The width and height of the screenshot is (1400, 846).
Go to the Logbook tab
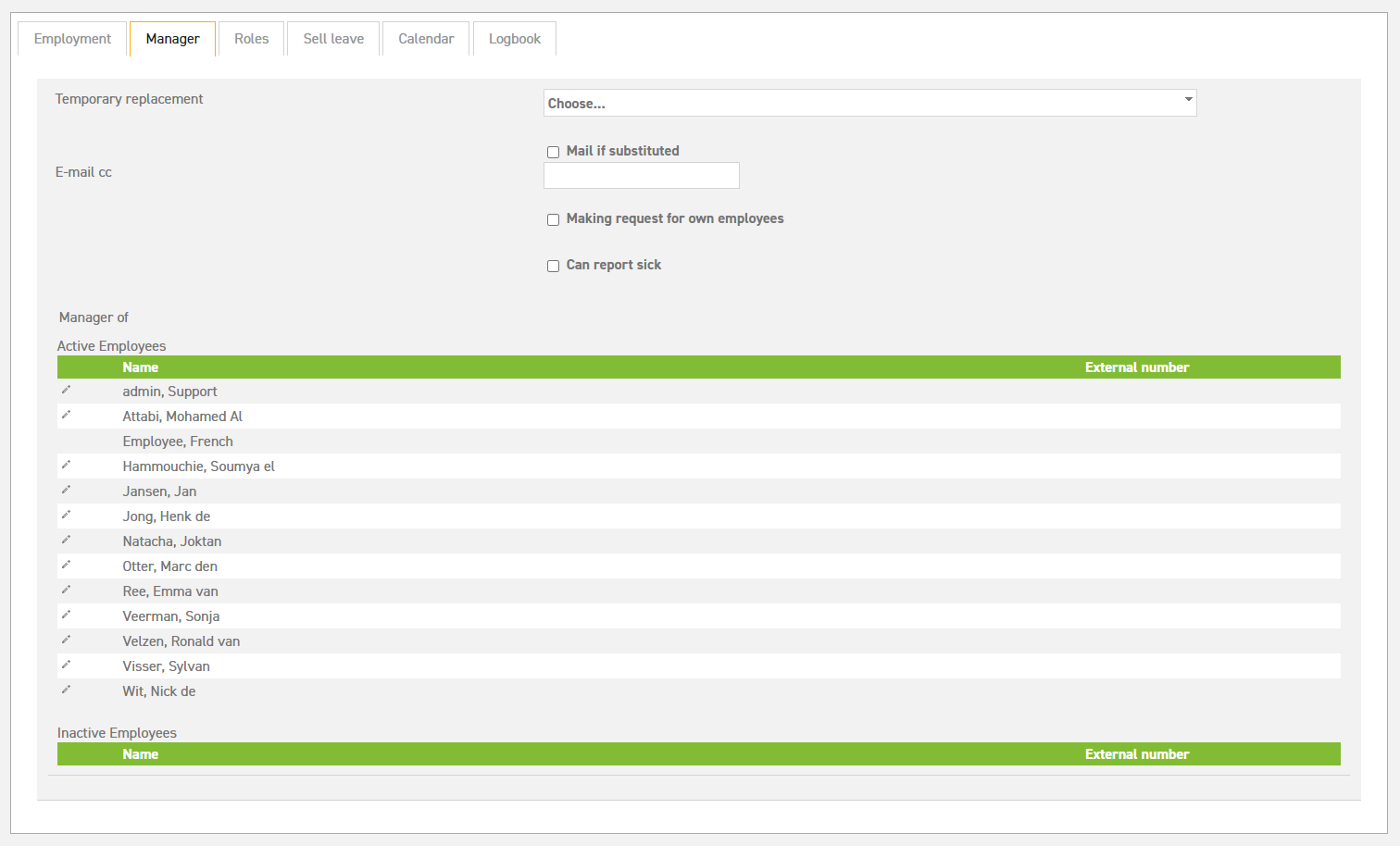[514, 39]
